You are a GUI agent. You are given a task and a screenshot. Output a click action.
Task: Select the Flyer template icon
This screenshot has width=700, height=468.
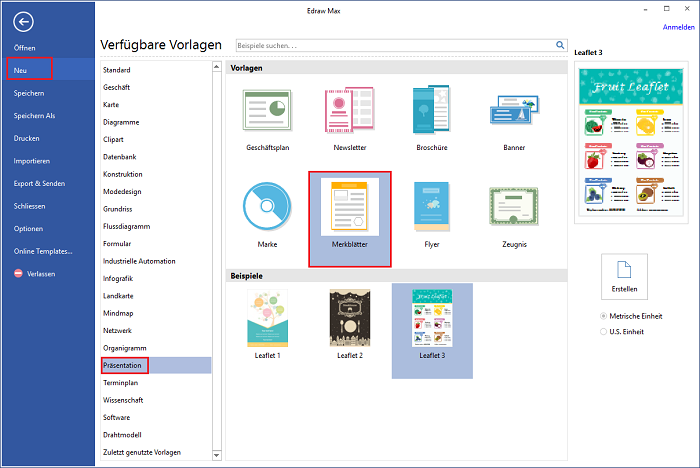coord(432,206)
